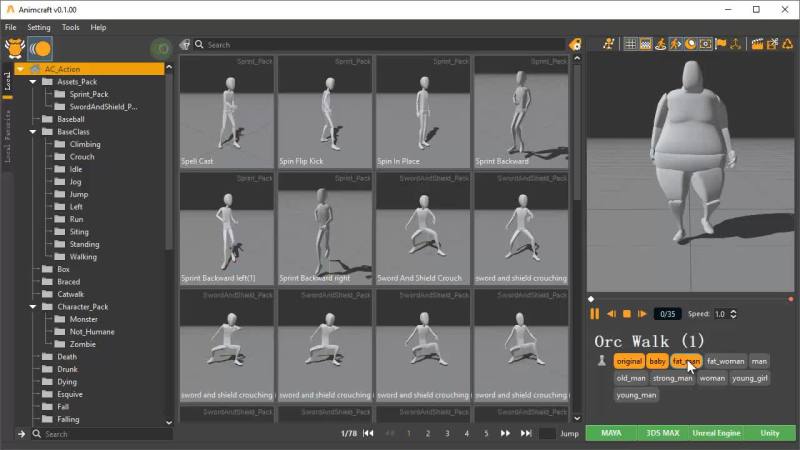The image size is (800, 450).
Task: Click the orange tag icon above the thumbnails
Action: 575,44
